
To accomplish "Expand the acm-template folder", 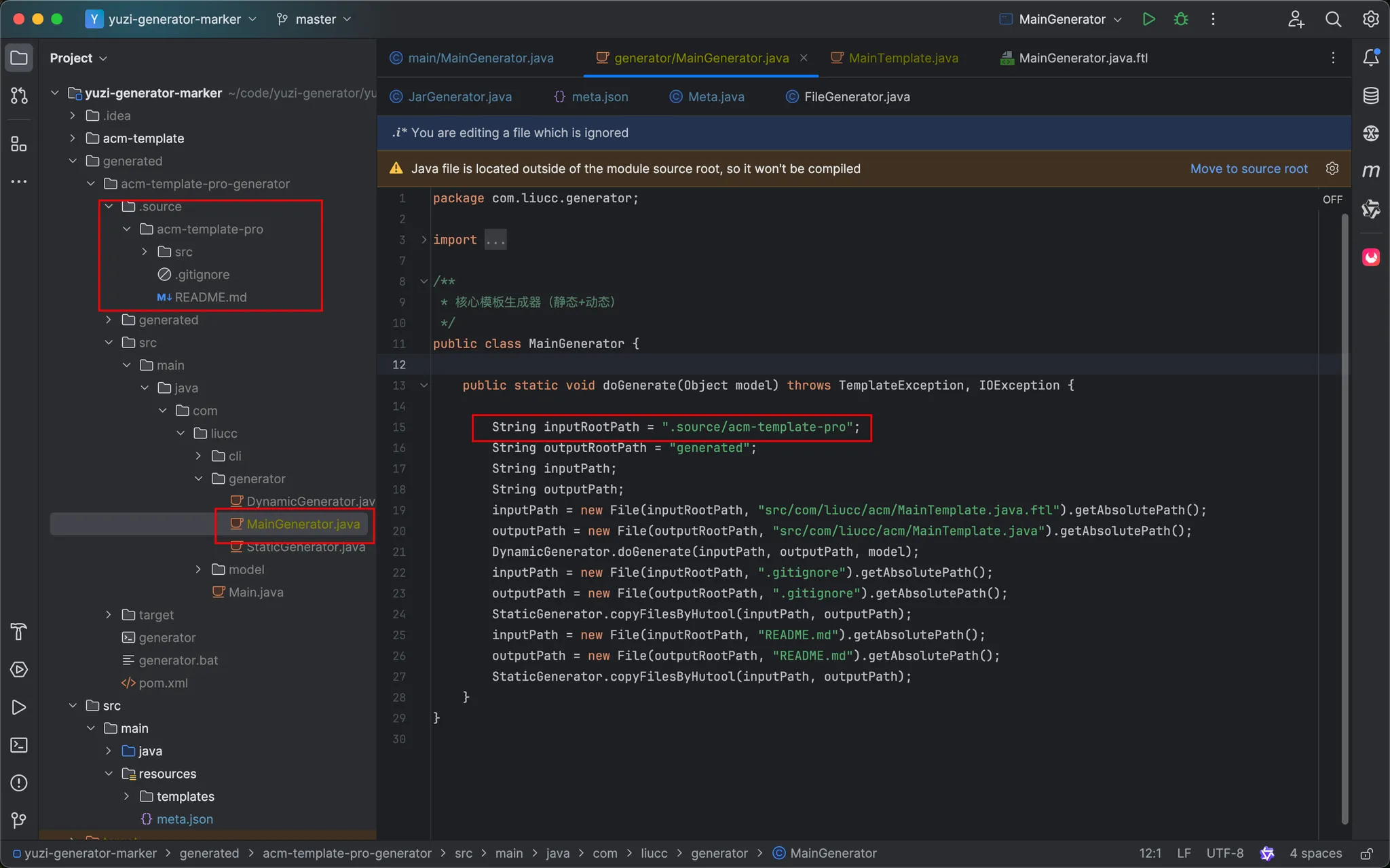I will pyautogui.click(x=73, y=138).
